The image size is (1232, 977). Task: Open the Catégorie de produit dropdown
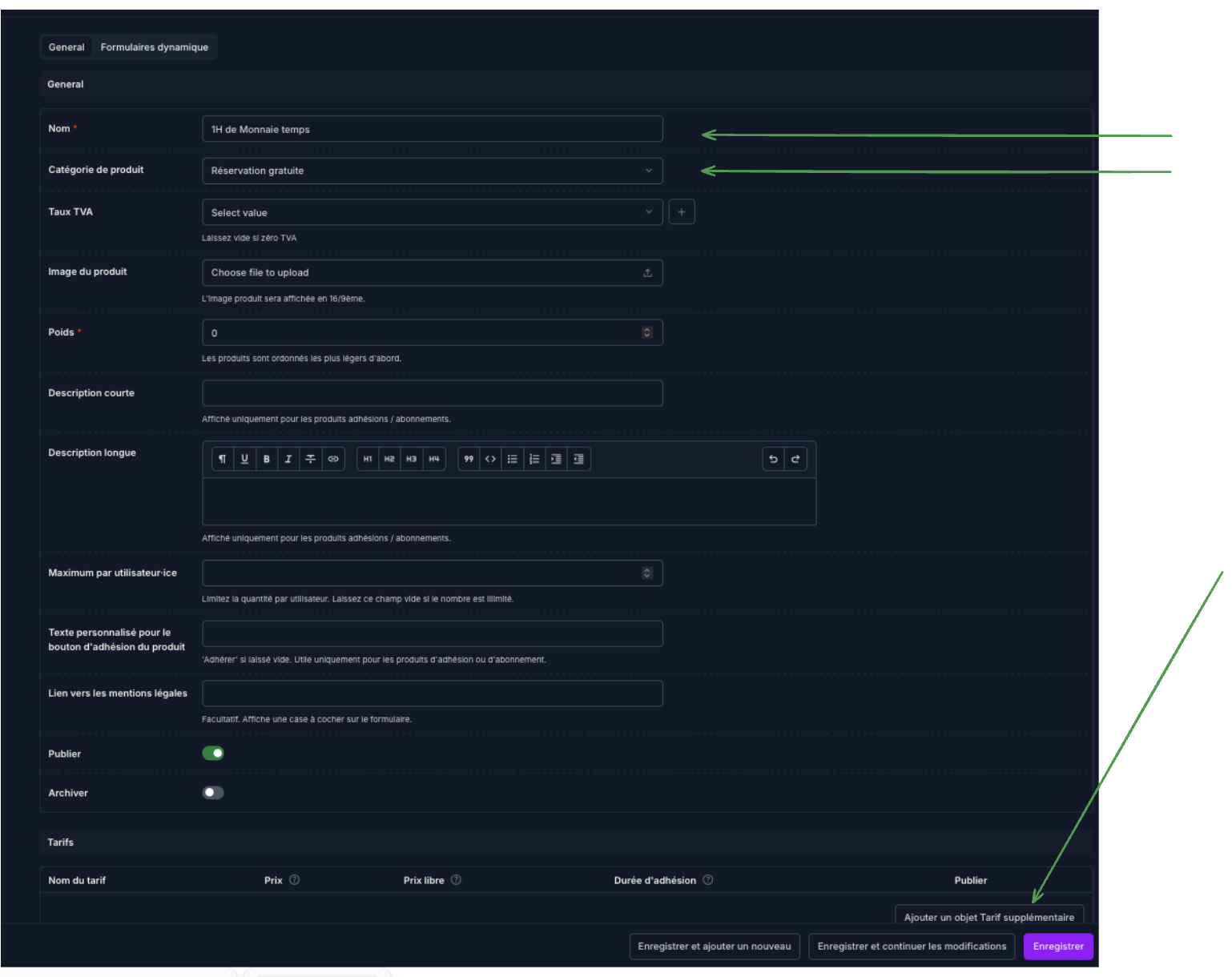pyautogui.click(x=433, y=171)
